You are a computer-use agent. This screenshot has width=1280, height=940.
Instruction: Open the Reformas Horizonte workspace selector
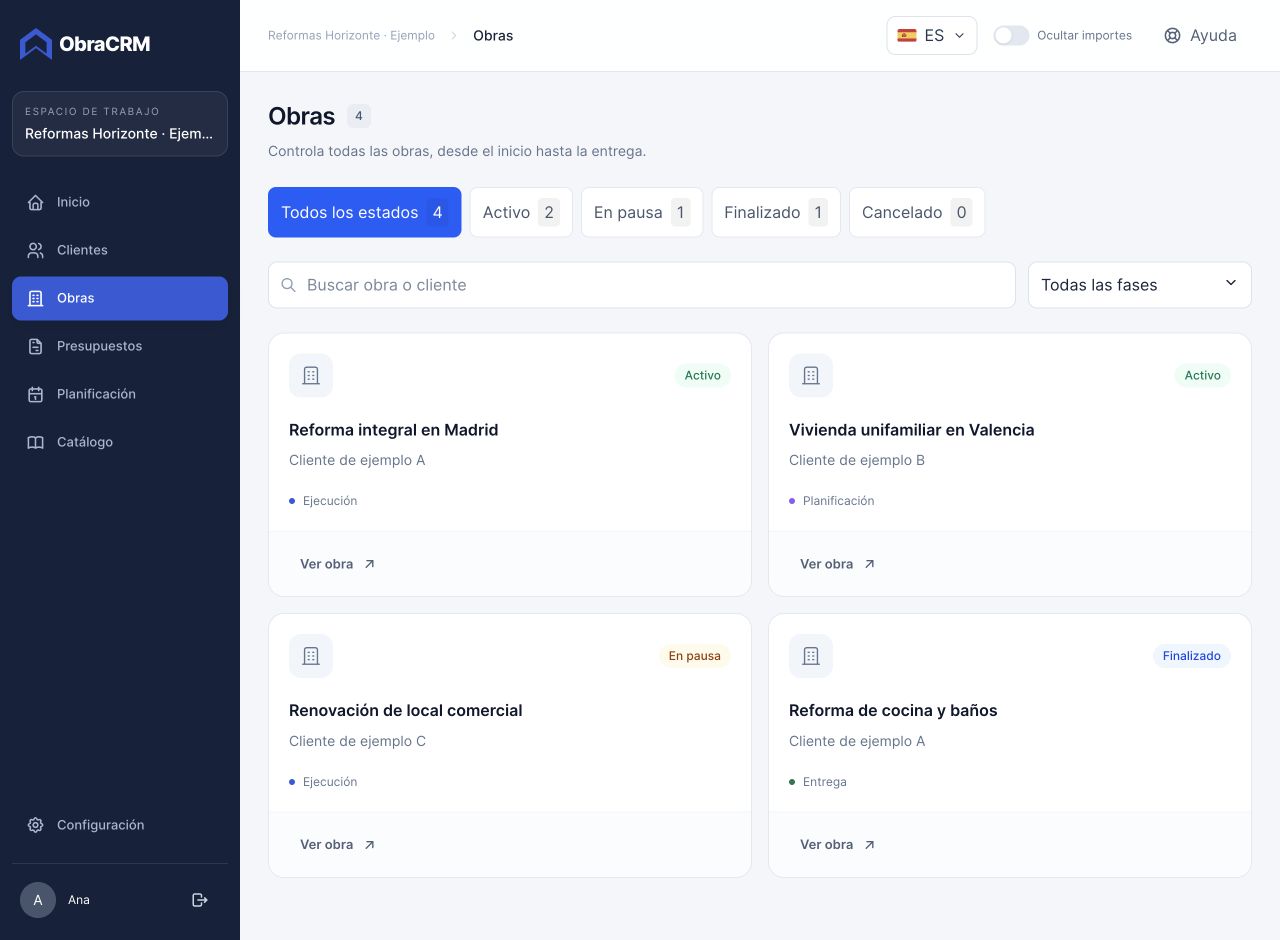[120, 124]
